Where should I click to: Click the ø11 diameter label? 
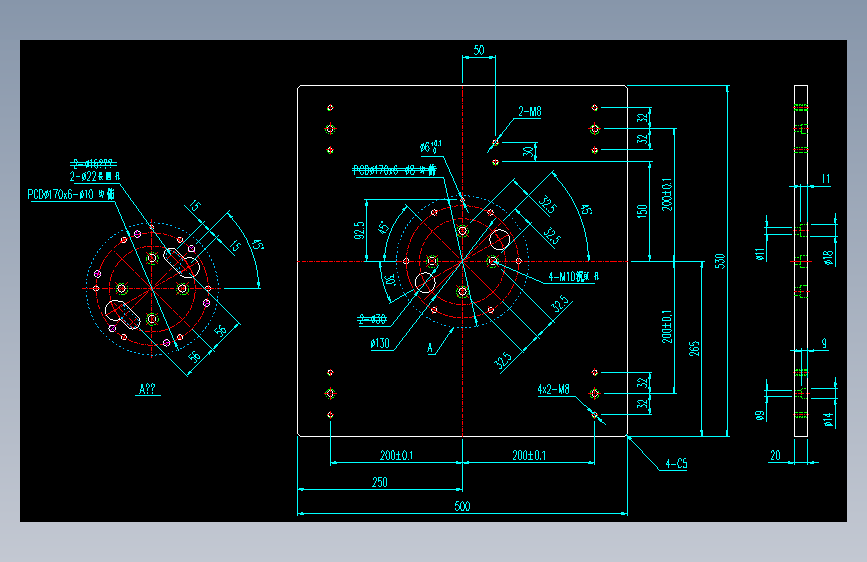click(x=760, y=254)
